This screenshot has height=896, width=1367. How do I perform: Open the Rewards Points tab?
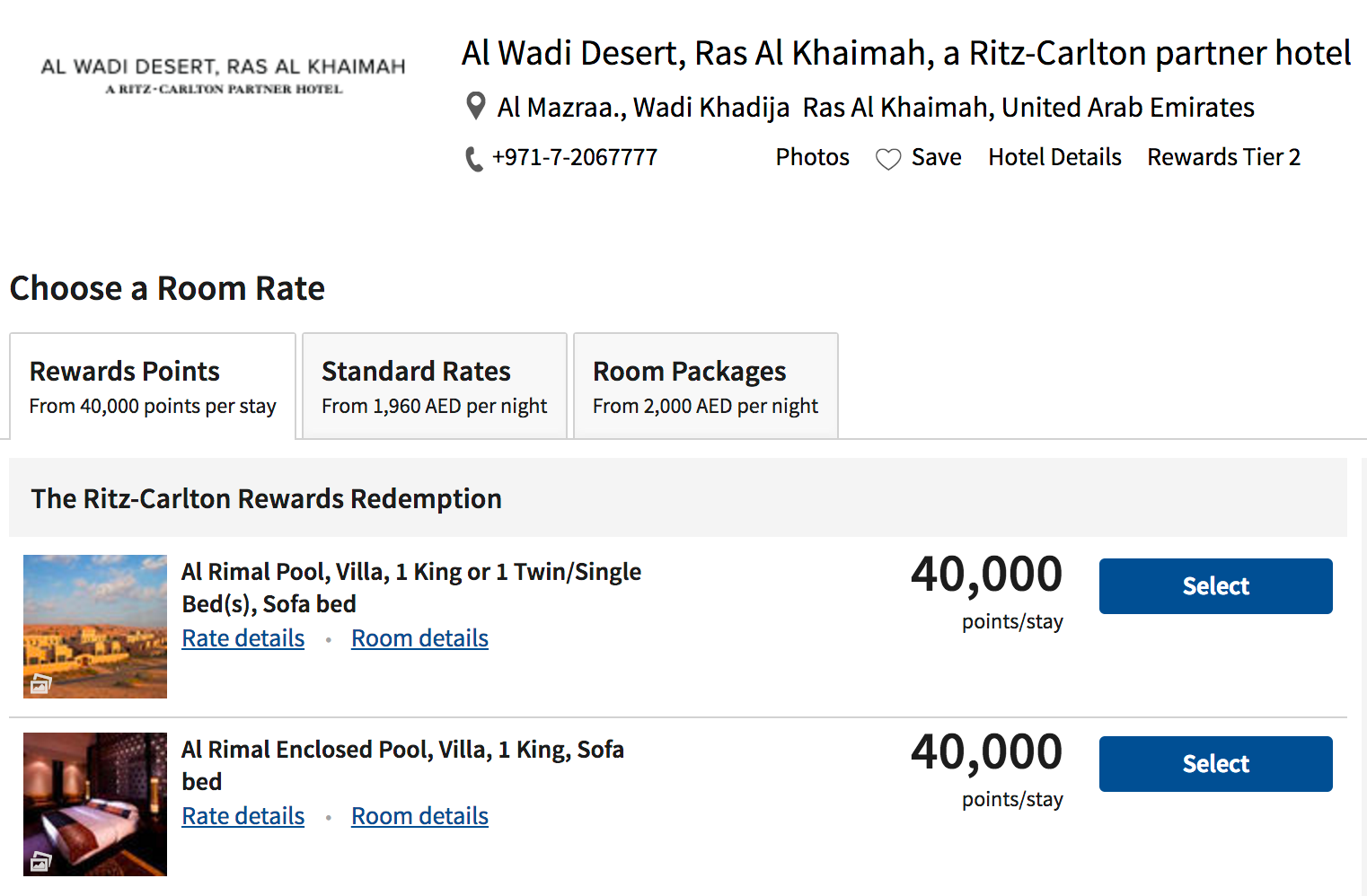click(153, 387)
